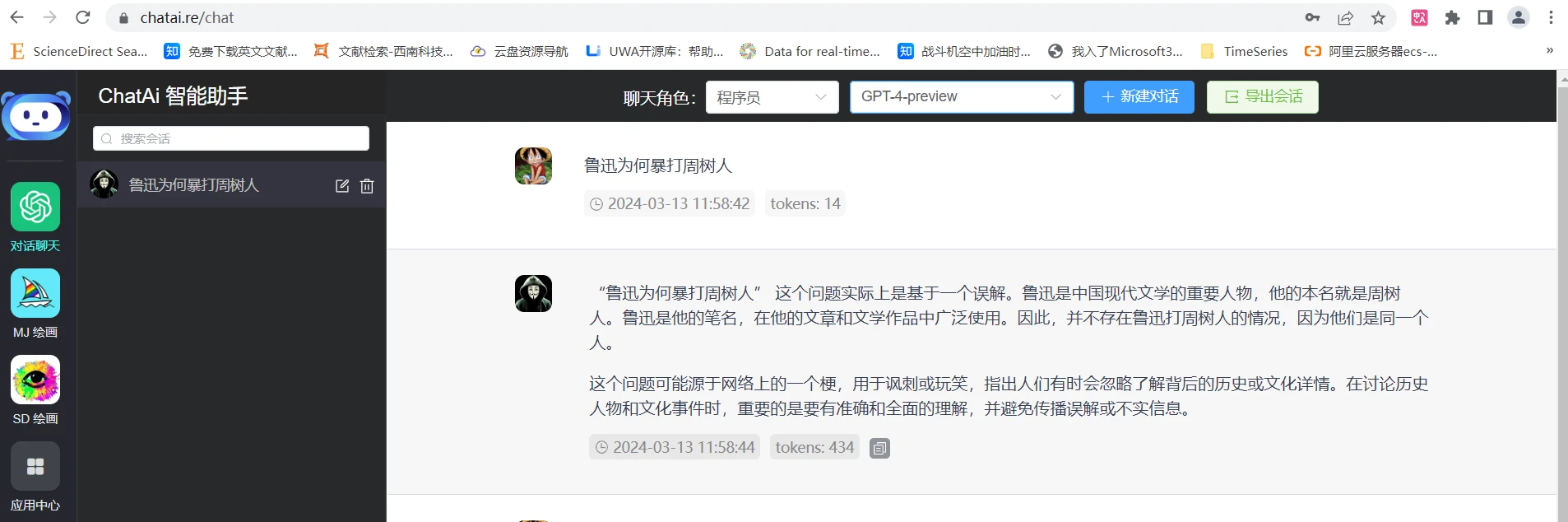Image resolution: width=1568 pixels, height=522 pixels.
Task: Open the TimeSeries bookmark folder
Action: pos(1245,51)
